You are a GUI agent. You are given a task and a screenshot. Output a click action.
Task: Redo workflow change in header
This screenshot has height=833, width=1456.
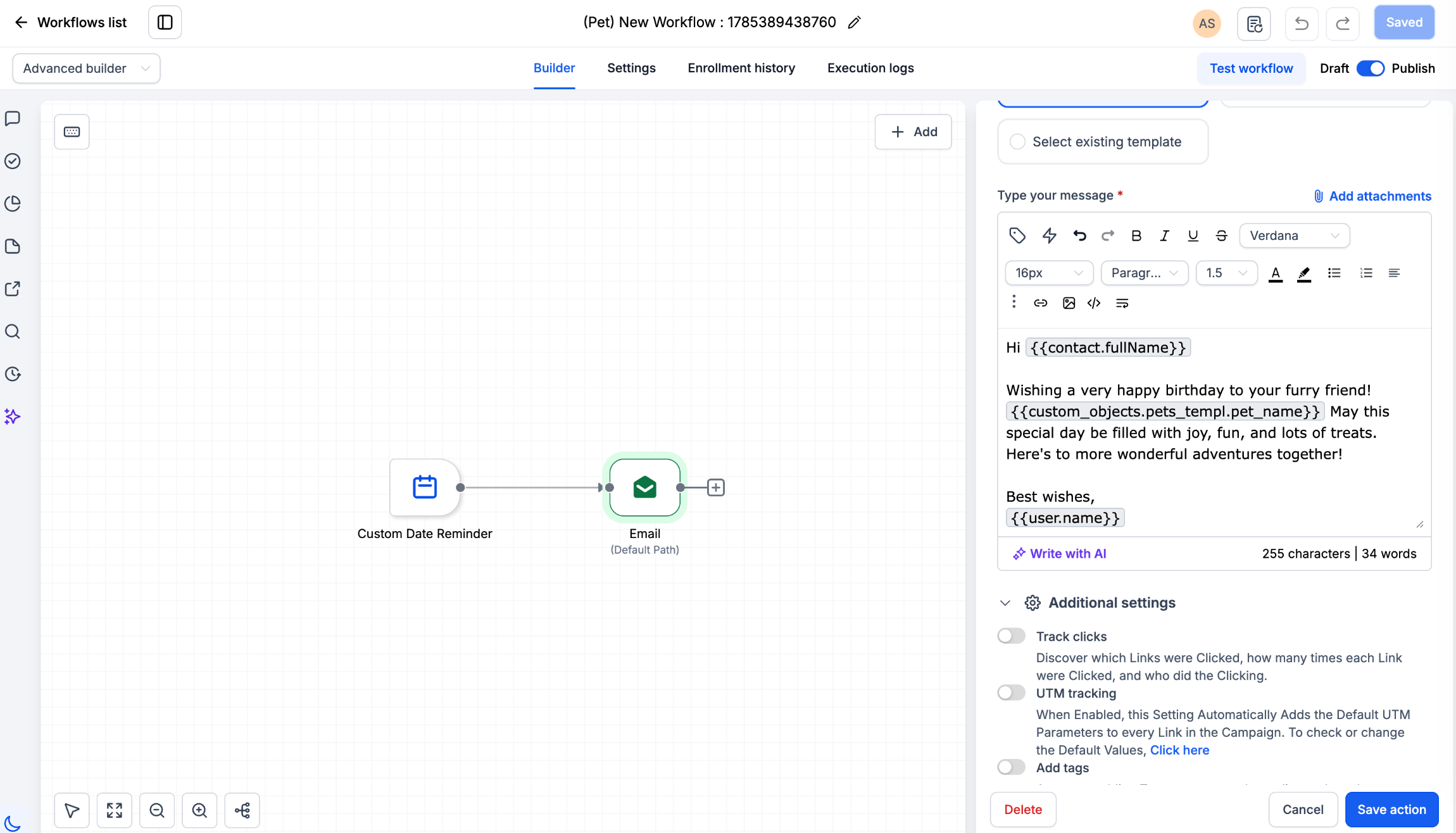tap(1343, 23)
